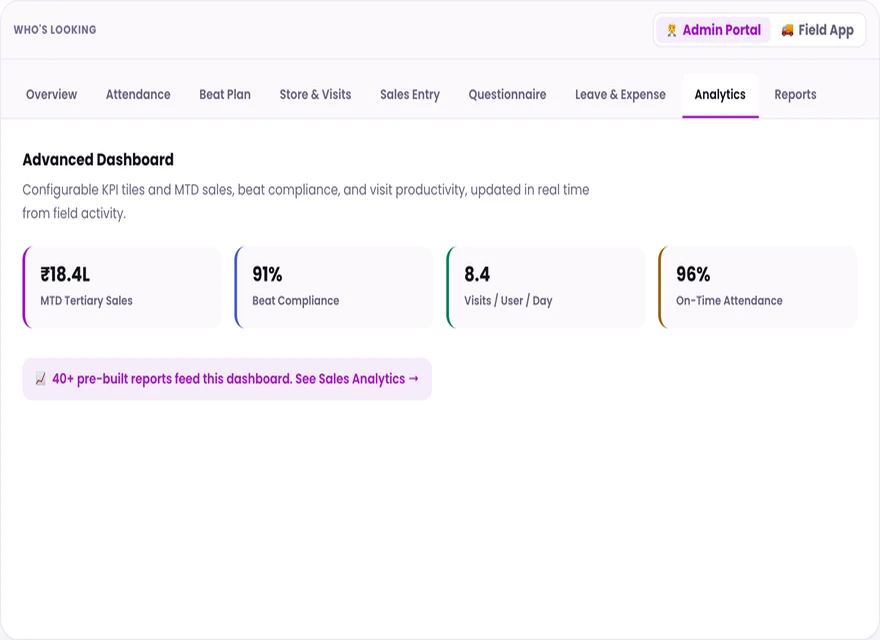Click the WHO'S LOOKING label
880x640 pixels.
[55, 30]
